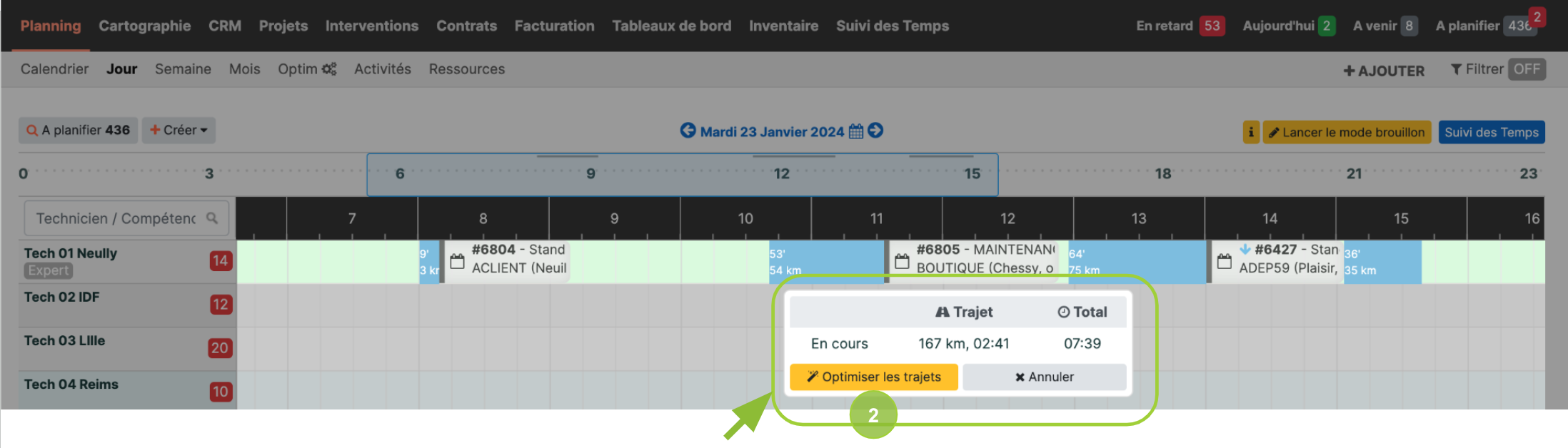This screenshot has height=448, width=1568.
Task: Click the search magnifier in Technicien field
Action: point(212,218)
